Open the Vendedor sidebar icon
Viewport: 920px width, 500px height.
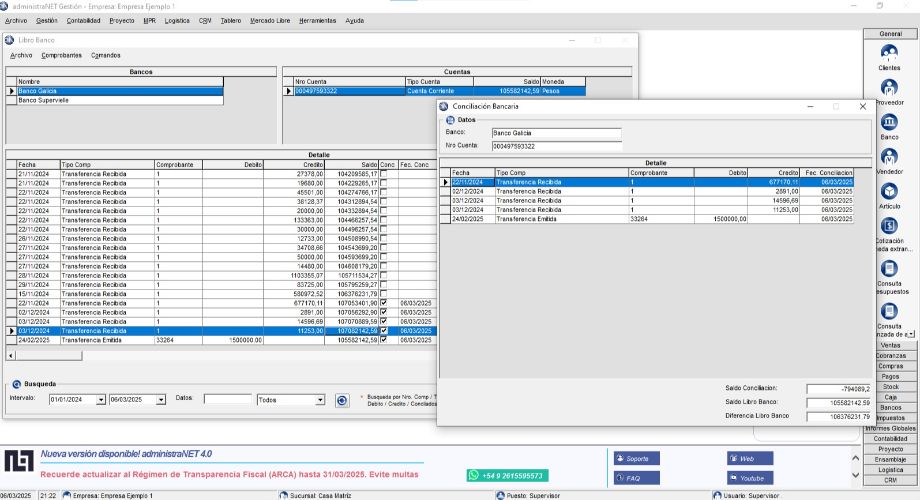889,157
